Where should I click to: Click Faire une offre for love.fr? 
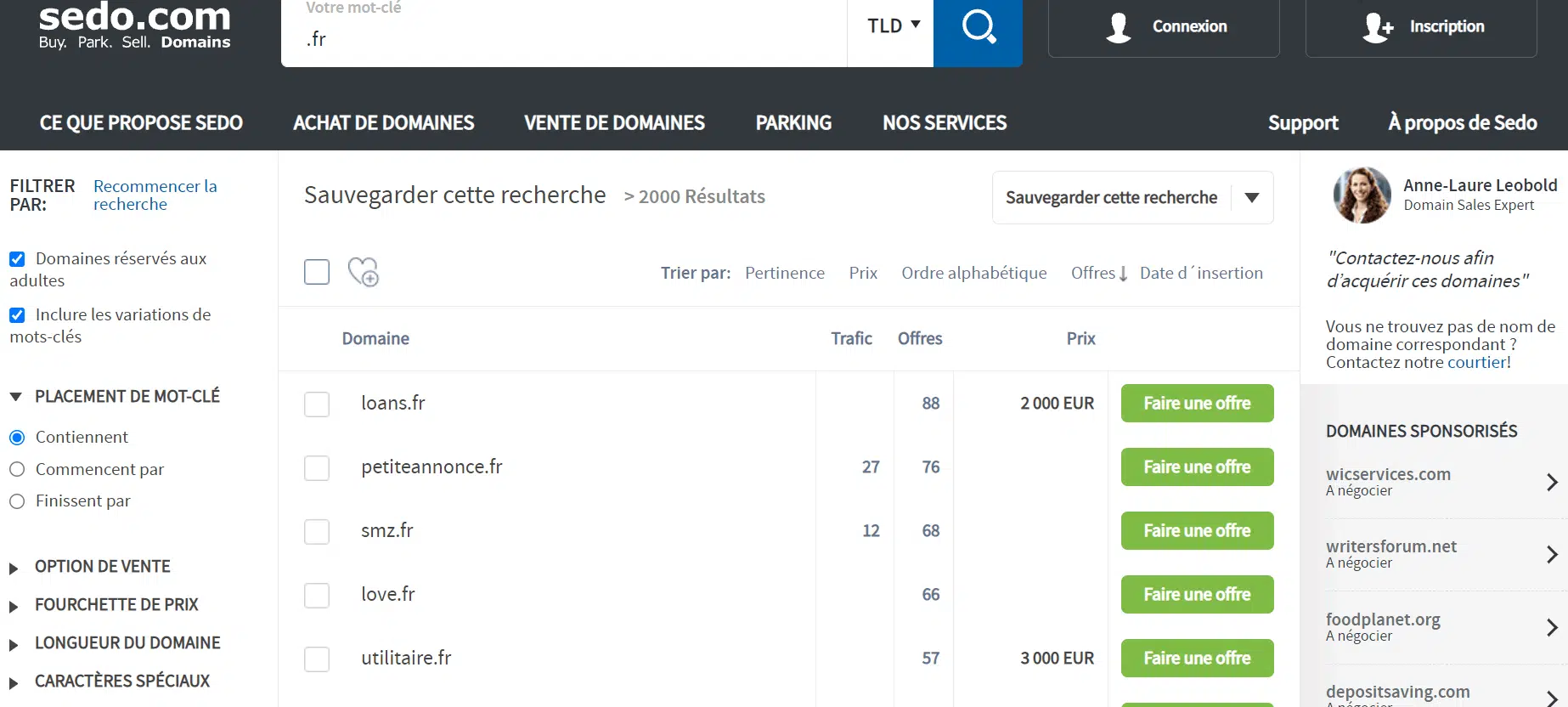point(1196,594)
